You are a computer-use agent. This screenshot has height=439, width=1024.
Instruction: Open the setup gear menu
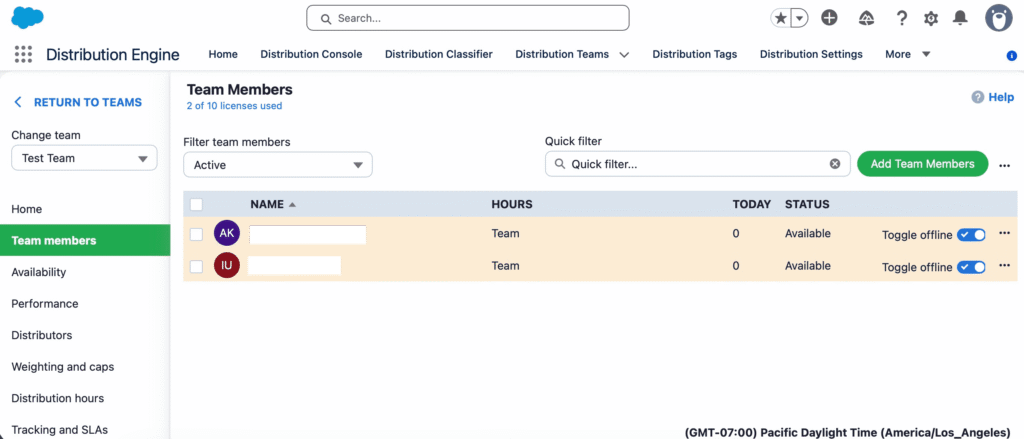coord(931,18)
